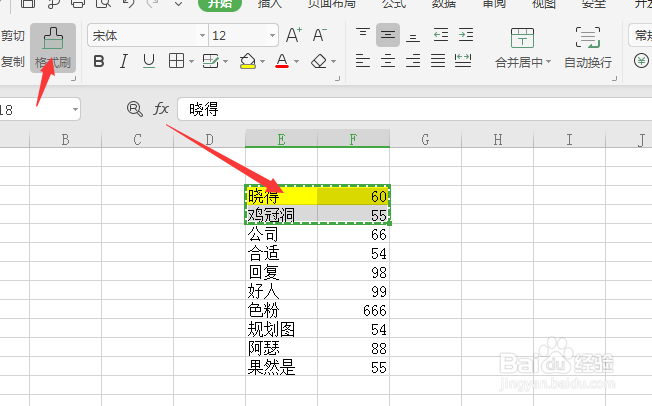Activate the Format Painter (格式刷) tool
Viewport: 652px width, 406px height.
[x=53, y=48]
